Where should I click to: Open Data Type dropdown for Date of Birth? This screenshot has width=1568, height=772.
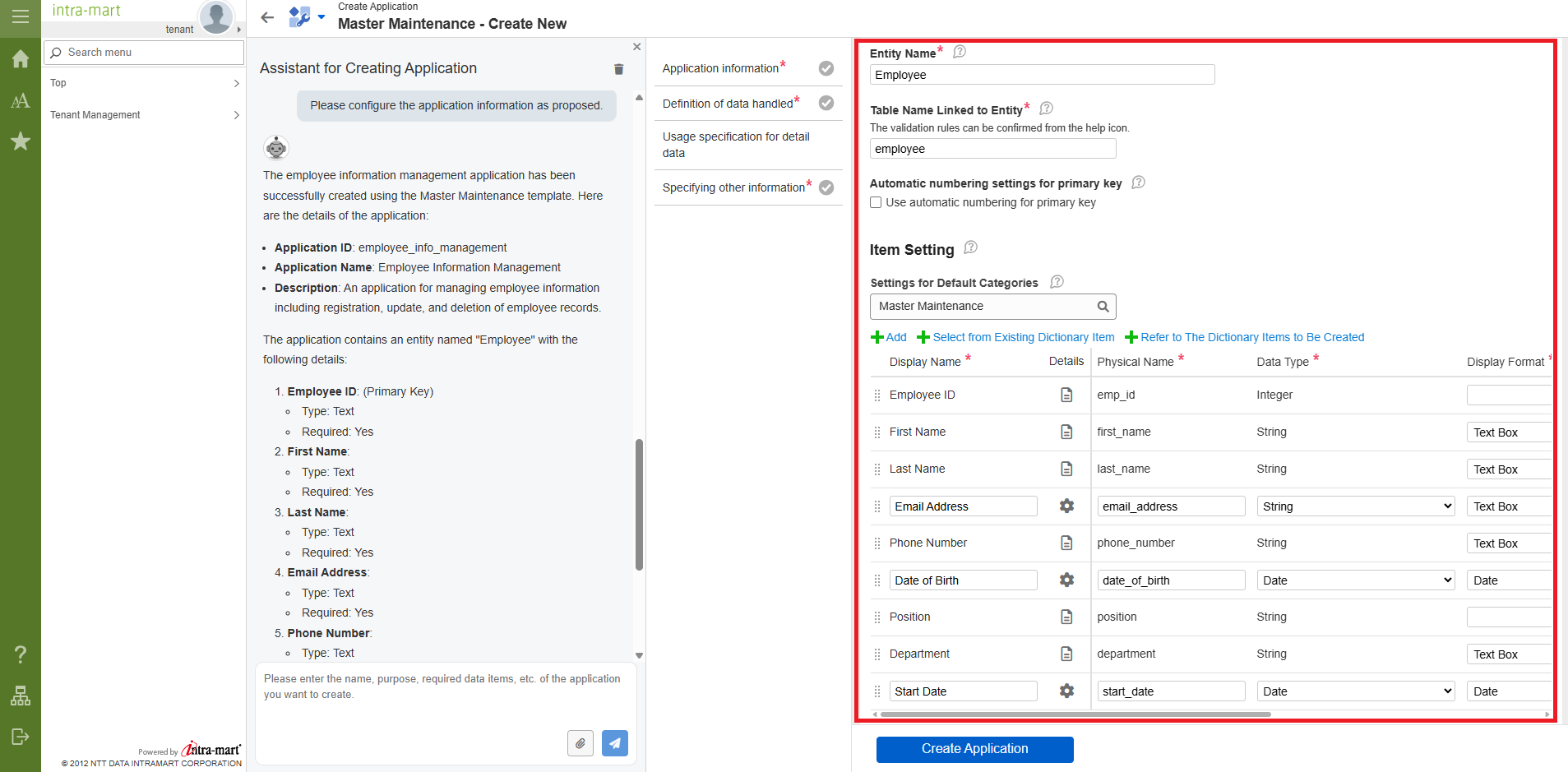click(1355, 580)
